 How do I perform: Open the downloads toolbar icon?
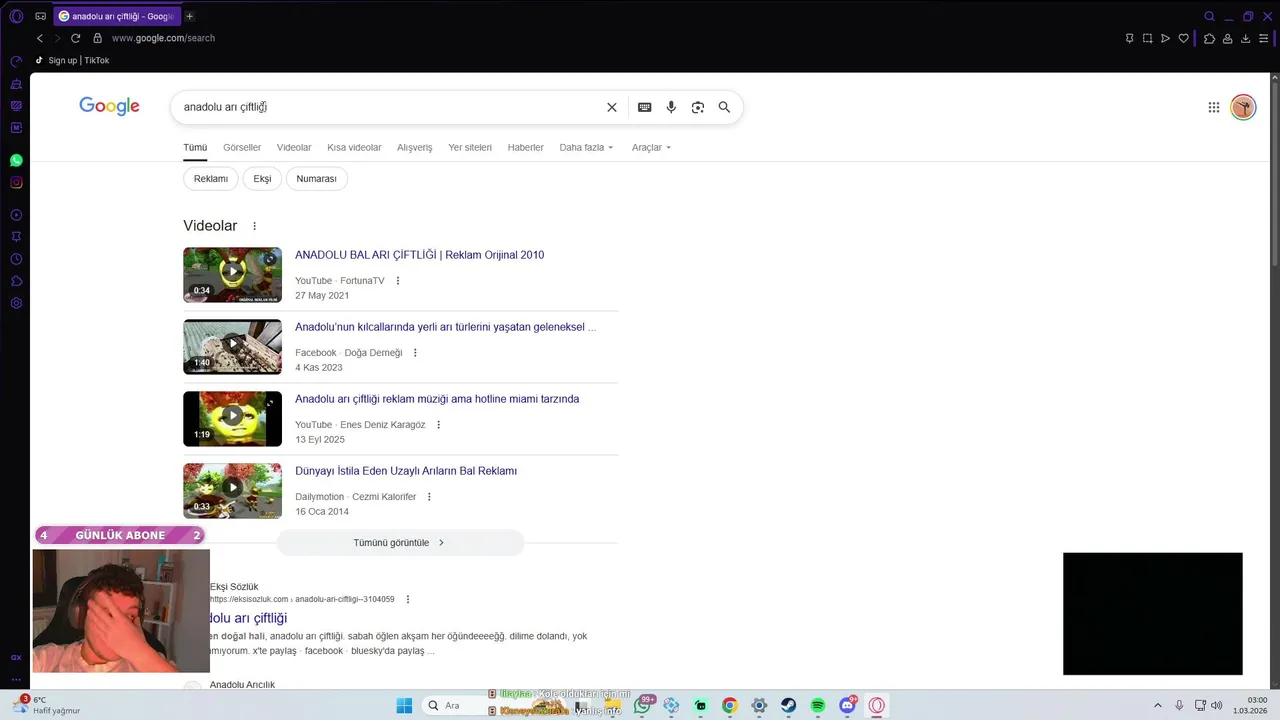click(1245, 38)
